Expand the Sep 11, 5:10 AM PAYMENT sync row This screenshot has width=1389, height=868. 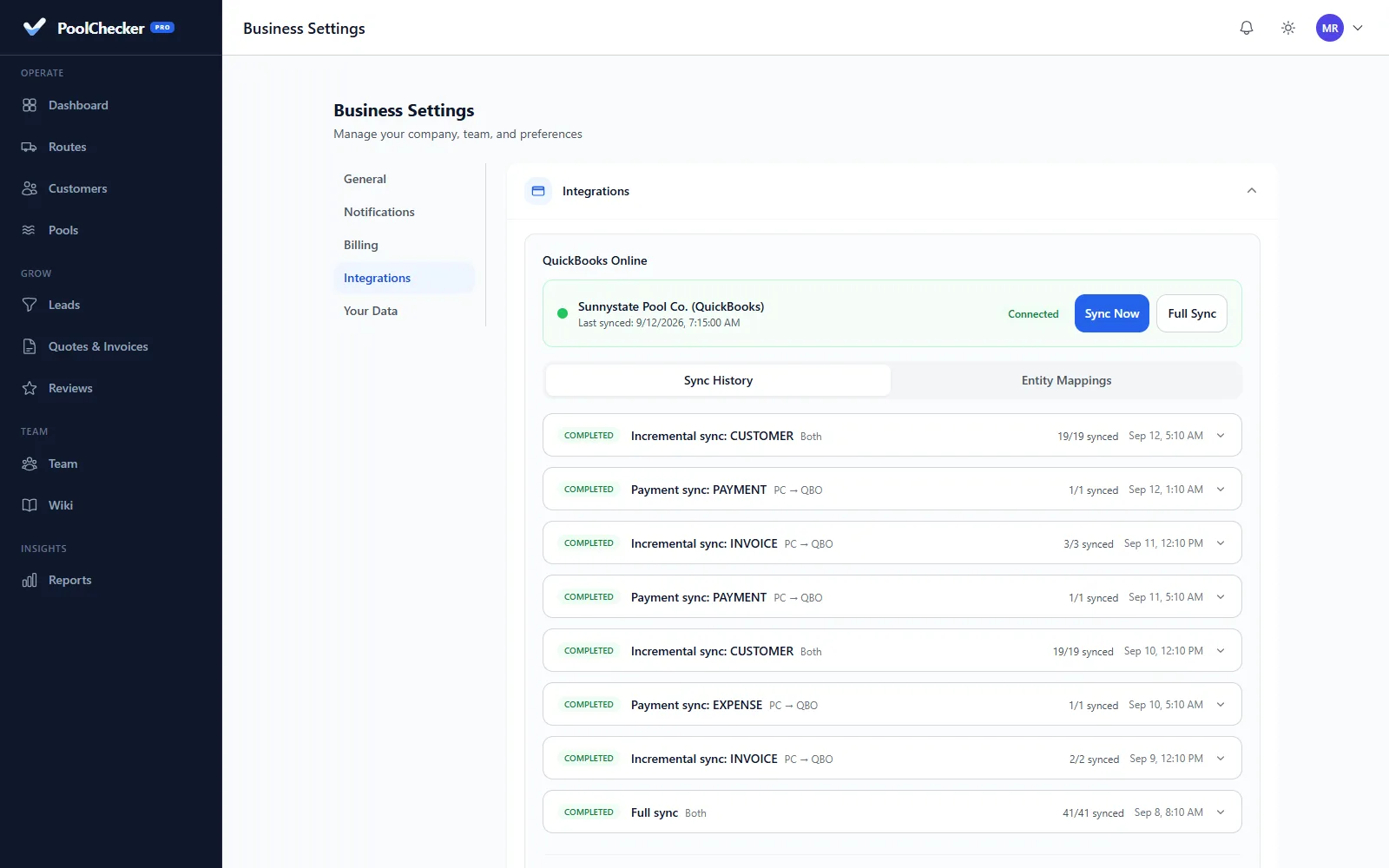892,596
